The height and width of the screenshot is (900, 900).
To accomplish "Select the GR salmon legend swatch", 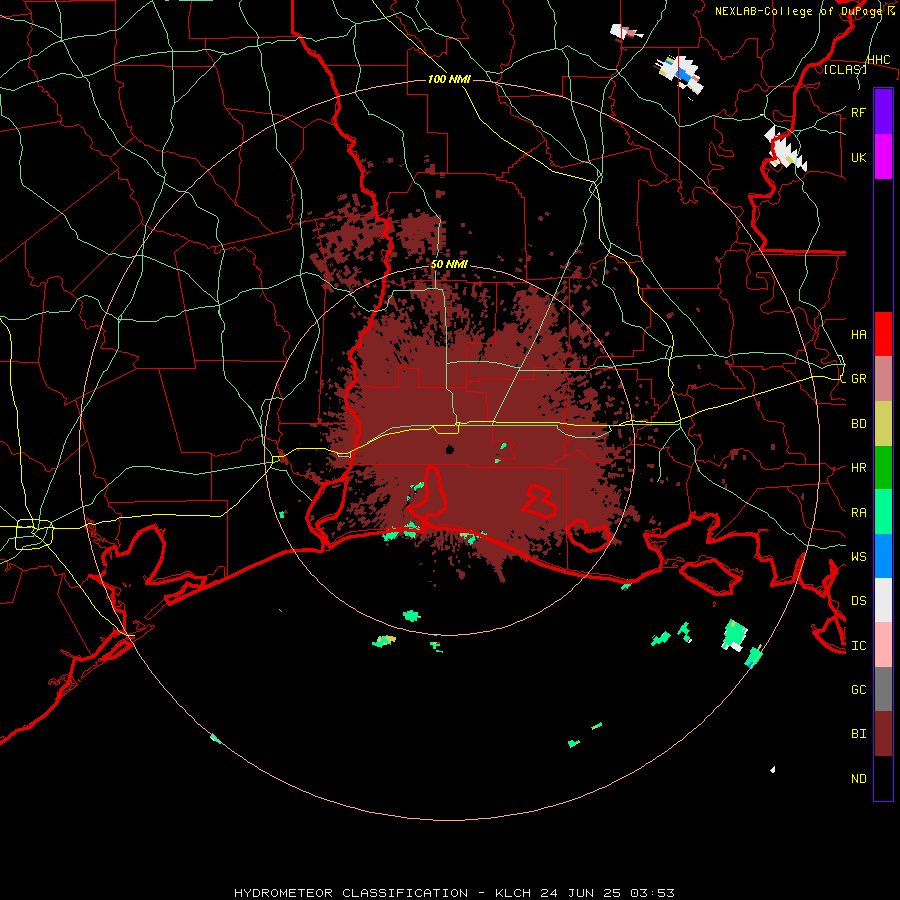I will pyautogui.click(x=883, y=379).
